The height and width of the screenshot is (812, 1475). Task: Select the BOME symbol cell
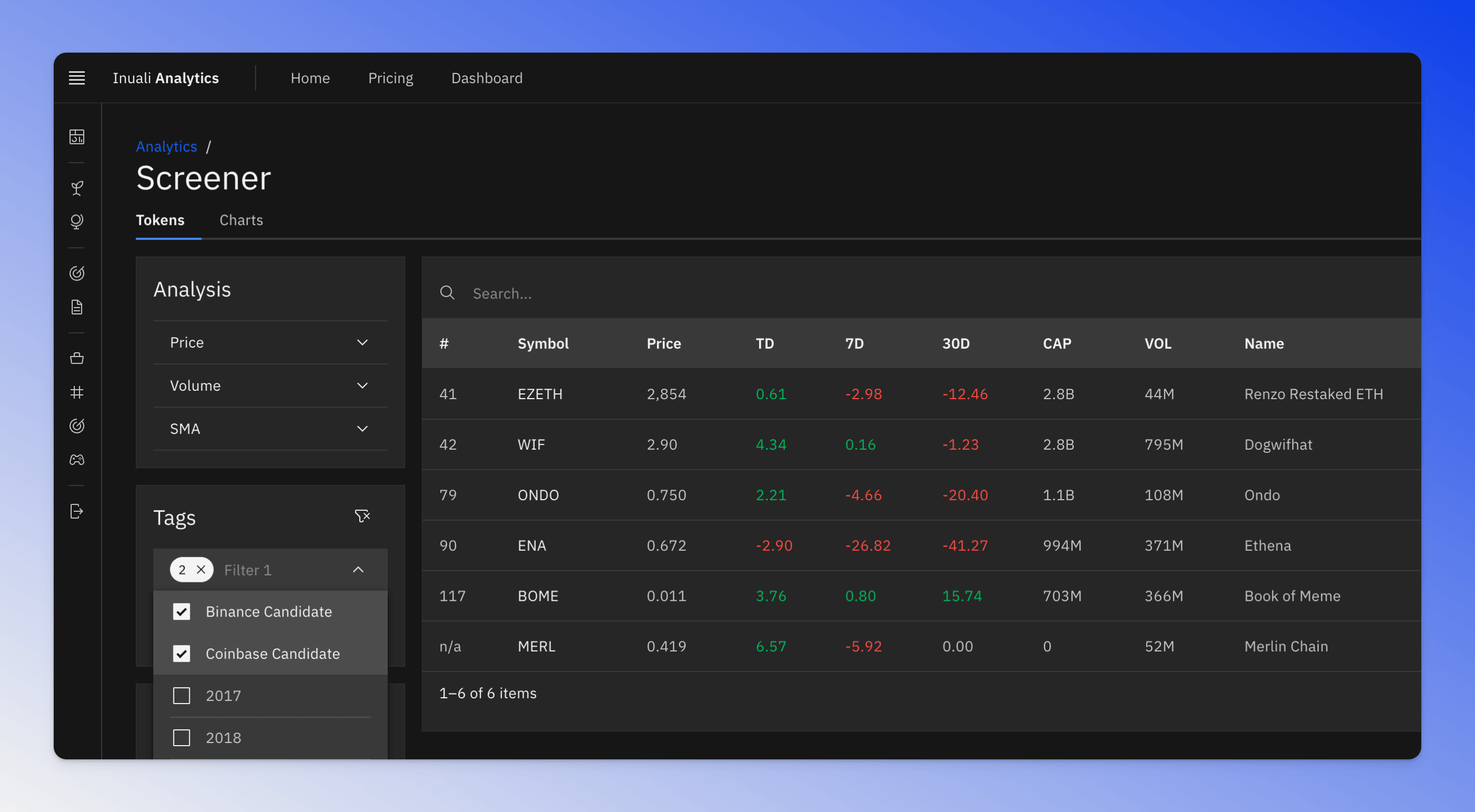tap(537, 595)
